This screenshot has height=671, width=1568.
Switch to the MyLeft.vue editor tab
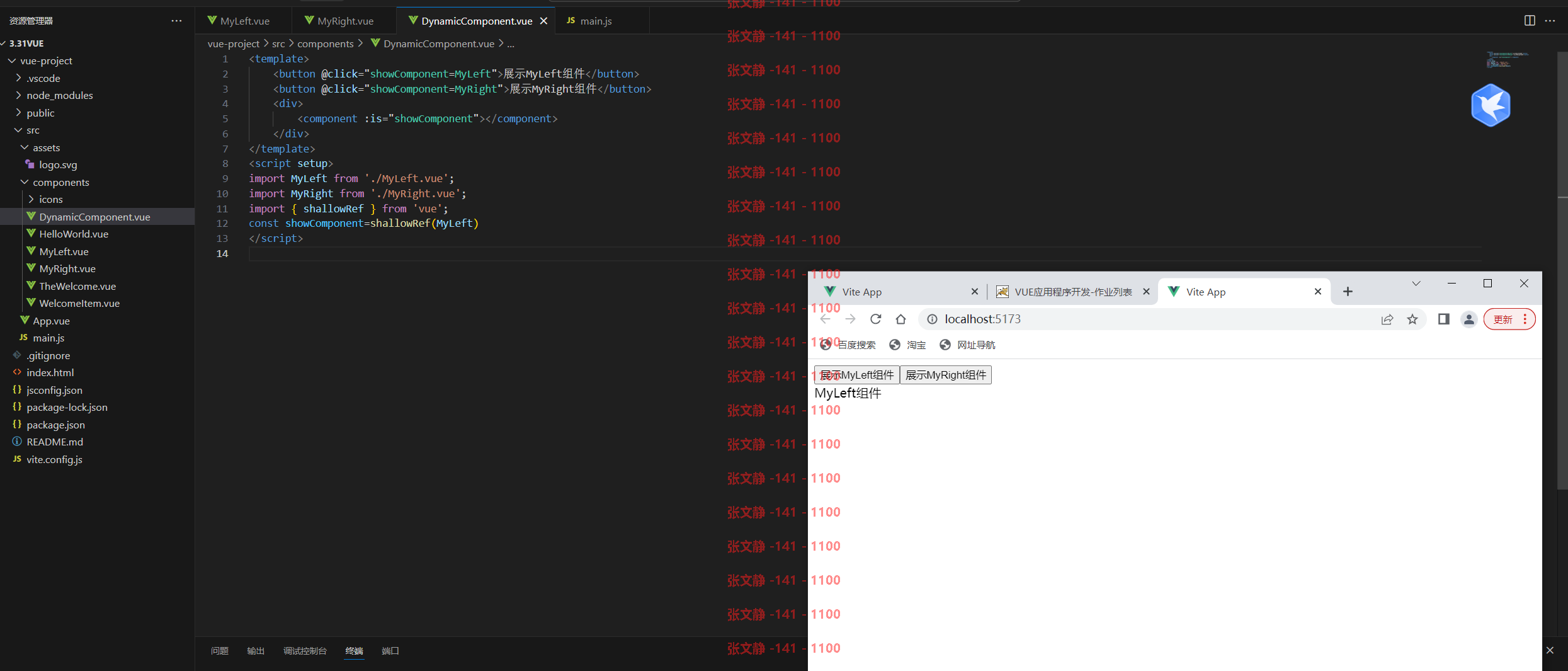pyautogui.click(x=244, y=21)
